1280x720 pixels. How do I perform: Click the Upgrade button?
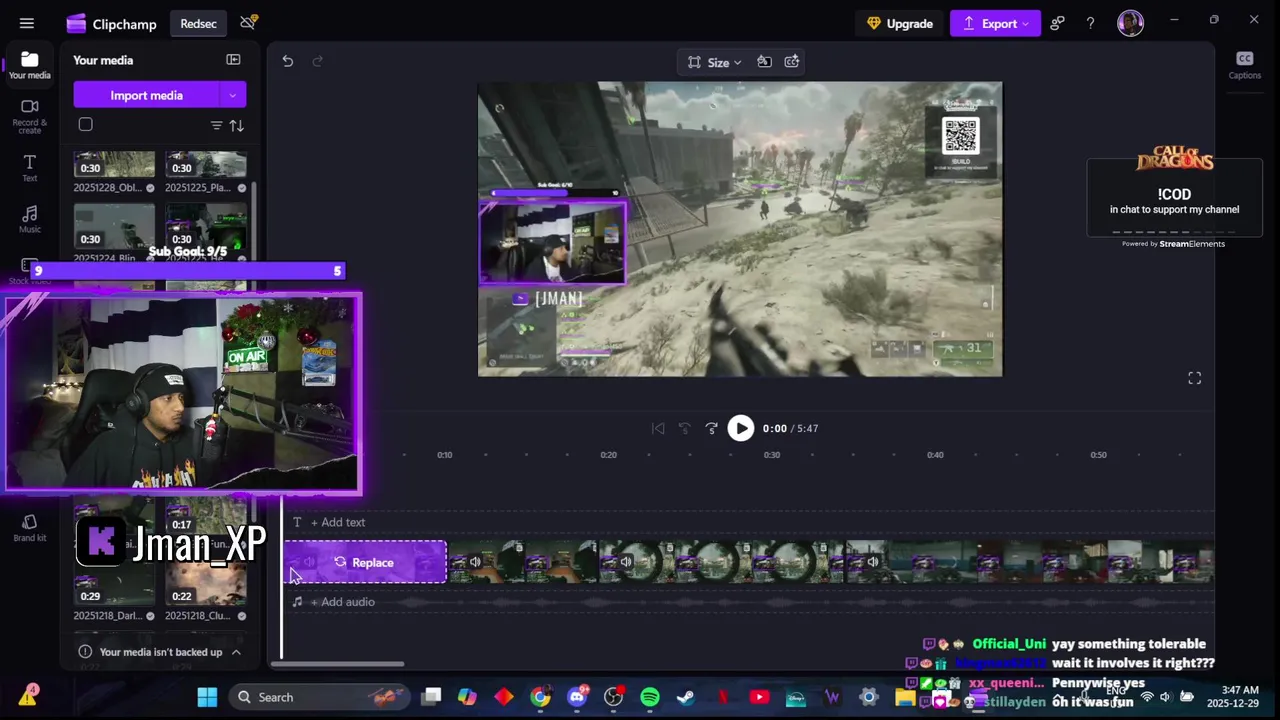899,23
